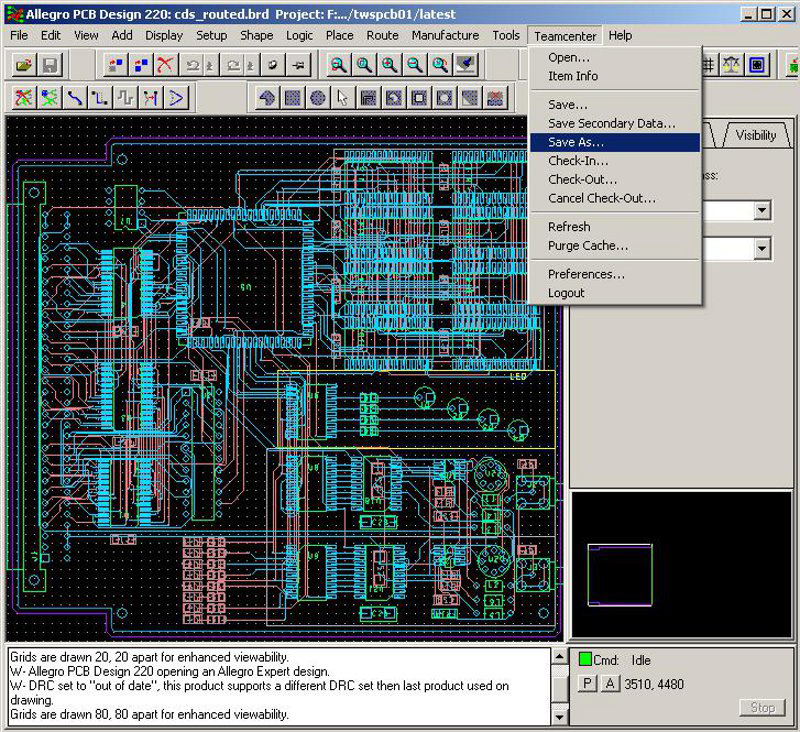
Task: Select Cancel Check-Out... entry
Action: coord(615,198)
